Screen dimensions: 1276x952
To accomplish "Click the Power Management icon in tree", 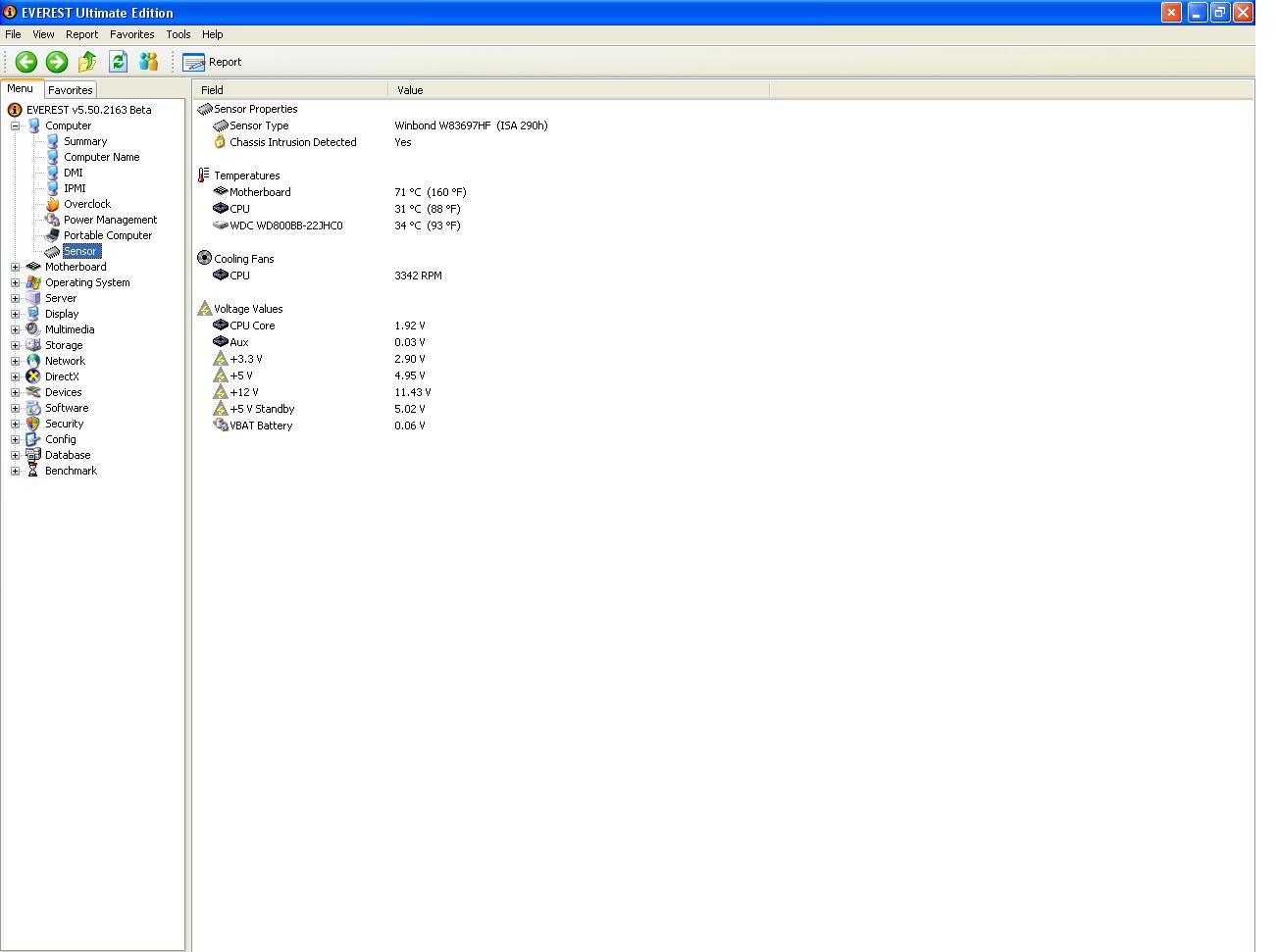I will (53, 220).
